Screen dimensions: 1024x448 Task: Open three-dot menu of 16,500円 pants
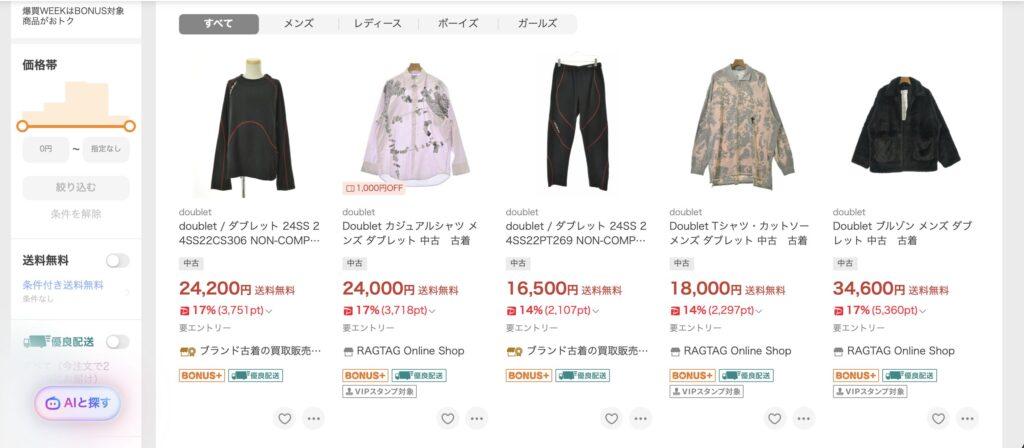[x=641, y=419]
